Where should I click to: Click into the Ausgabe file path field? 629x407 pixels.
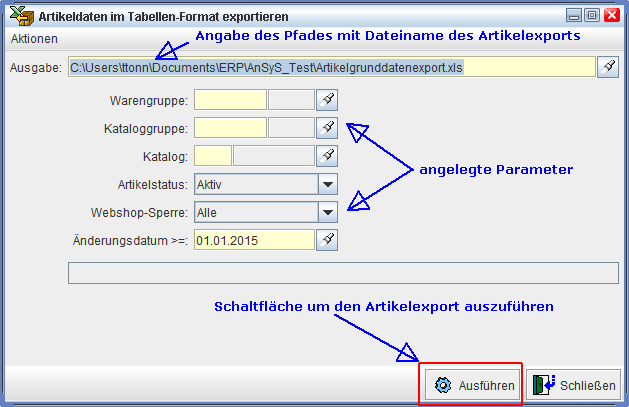[331, 67]
